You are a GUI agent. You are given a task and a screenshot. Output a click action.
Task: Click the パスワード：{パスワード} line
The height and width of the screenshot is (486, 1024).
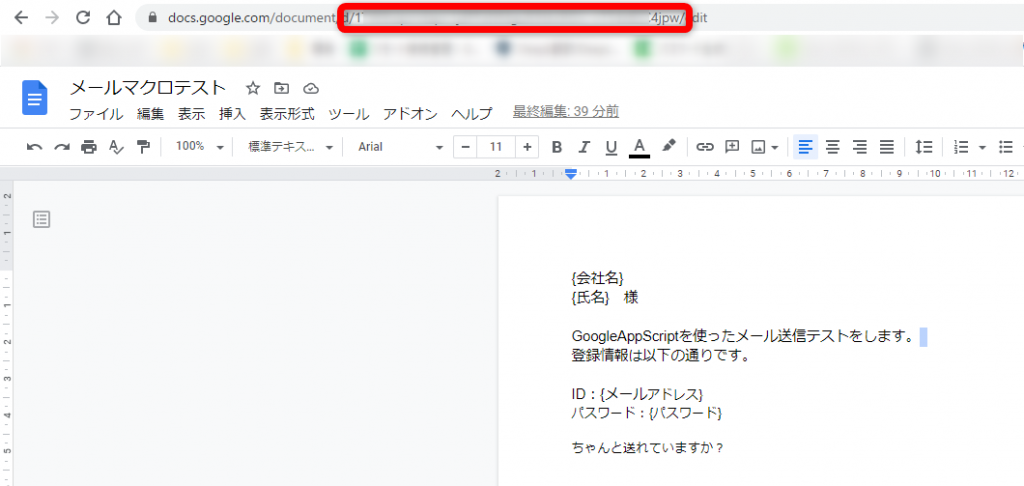point(647,413)
